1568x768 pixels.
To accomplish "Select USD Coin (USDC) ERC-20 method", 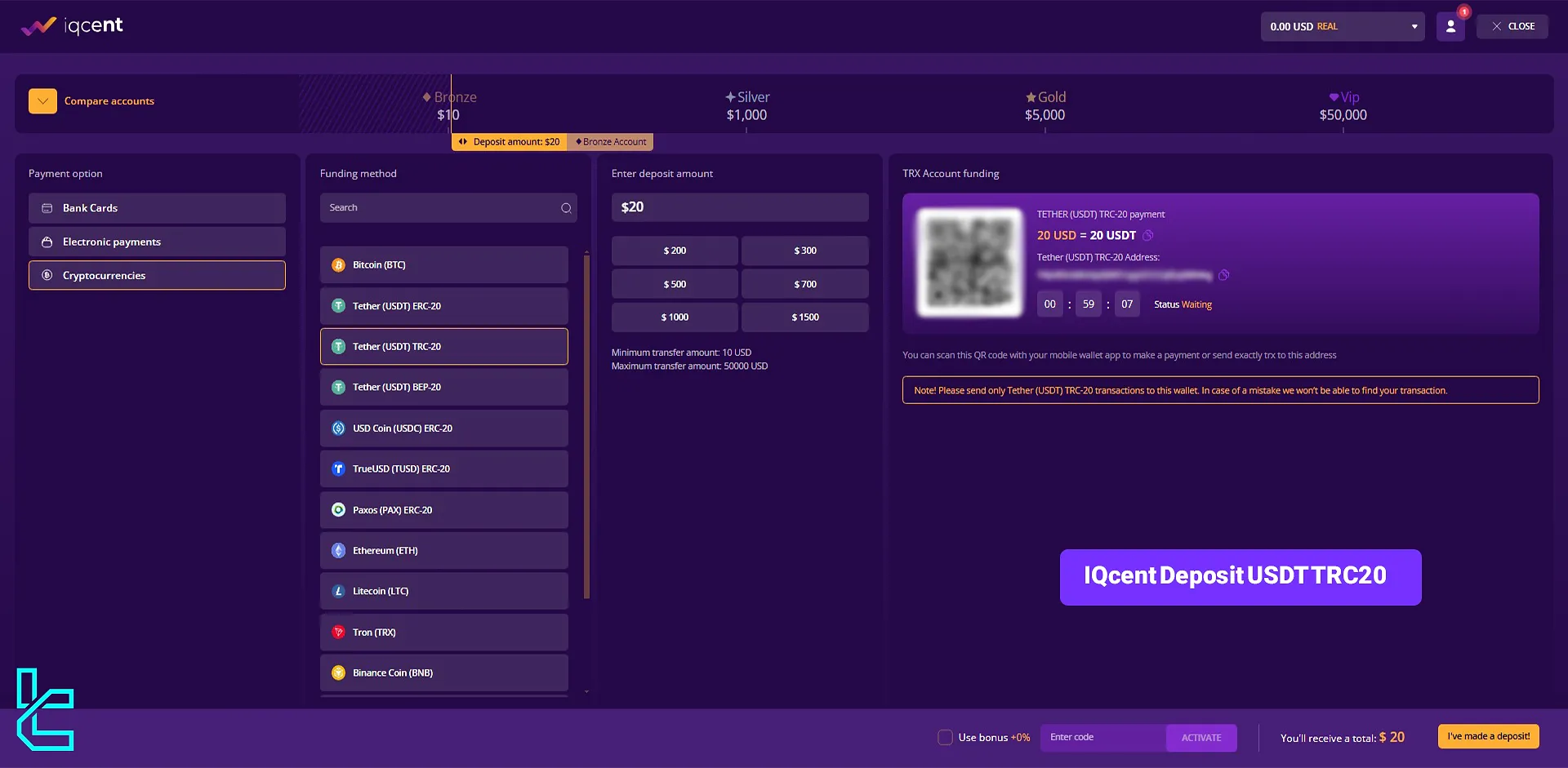I will point(444,428).
